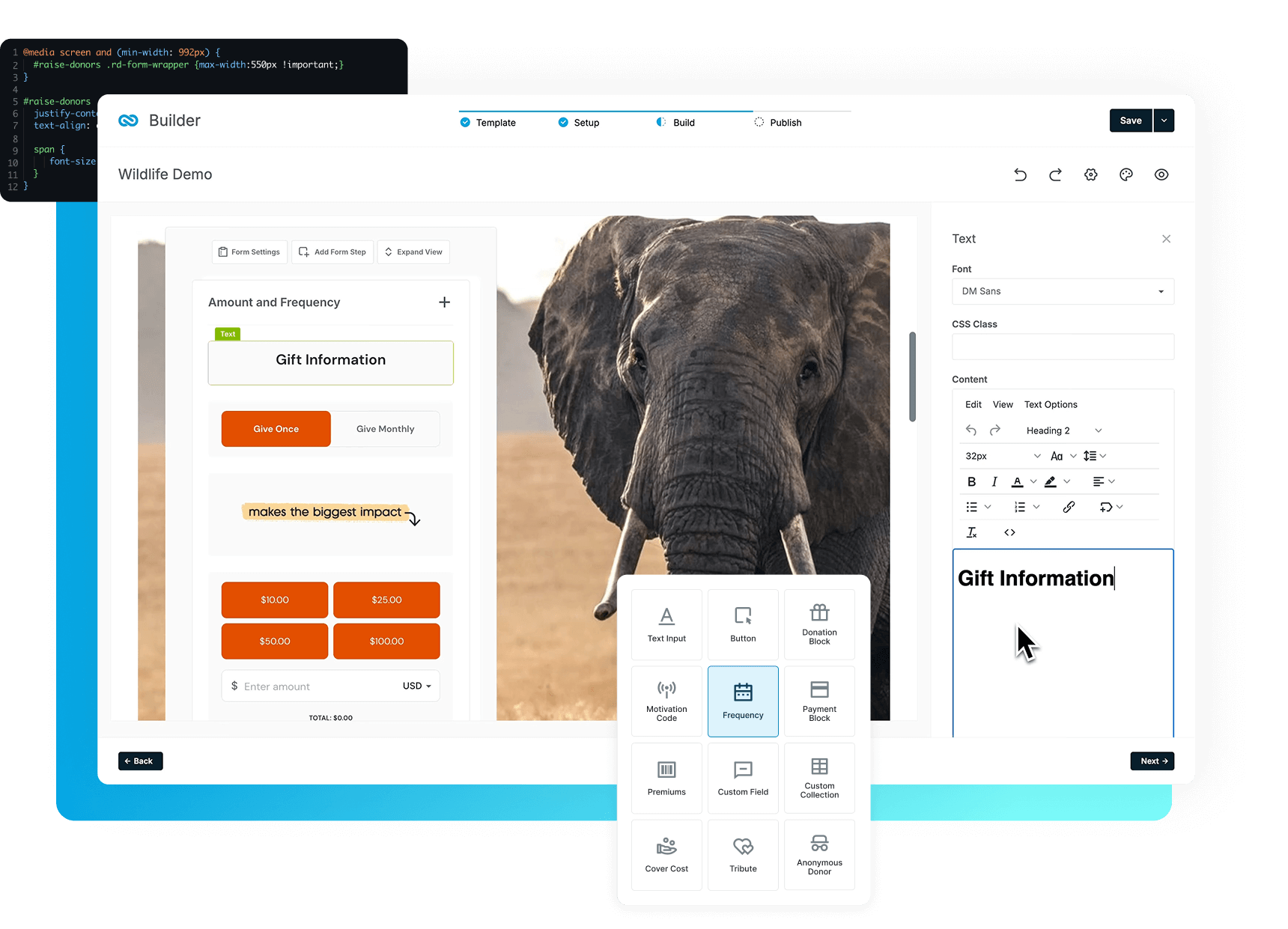Screen dimensions: 1288x929
Task: Switch to Give Monthly option
Action: coord(385,429)
